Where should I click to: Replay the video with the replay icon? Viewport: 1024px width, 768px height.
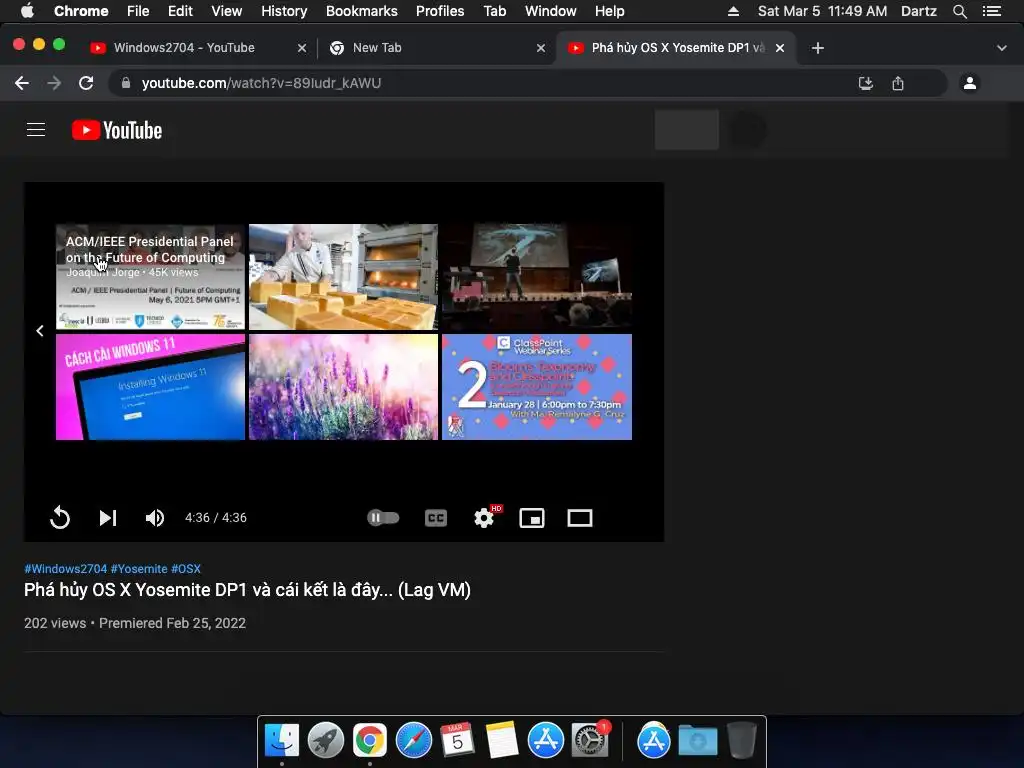pos(59,518)
